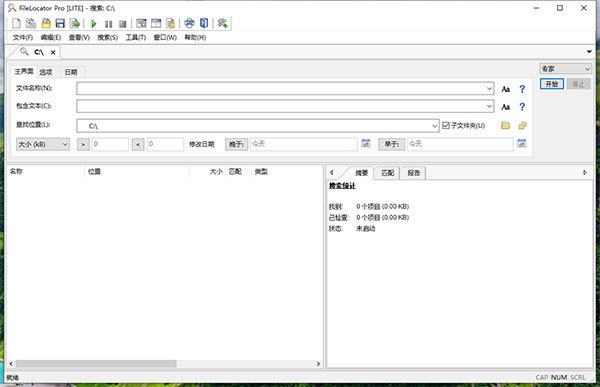Viewport: 600px width, 387px height.
Task: Toggle the 早于 date button
Action: click(x=391, y=144)
